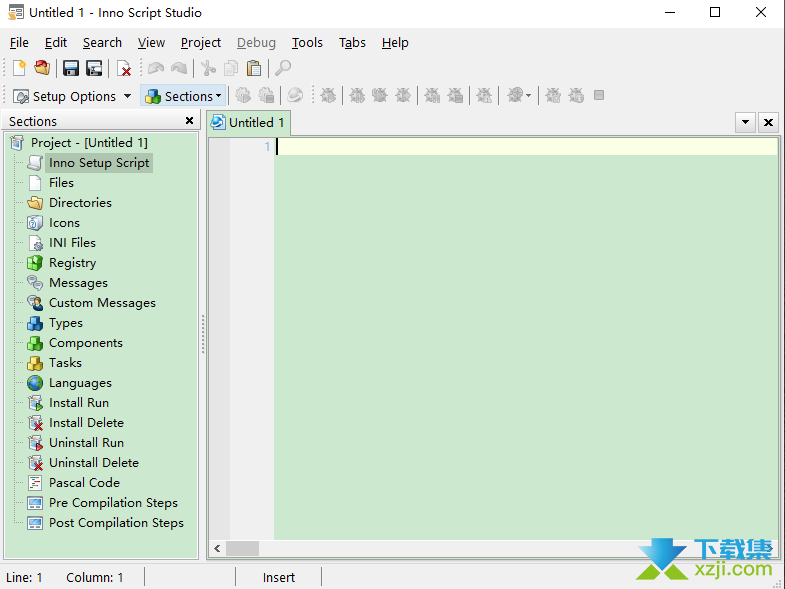Click the Uninstall Run icon
Image resolution: width=785 pixels, height=589 pixels.
pos(35,443)
